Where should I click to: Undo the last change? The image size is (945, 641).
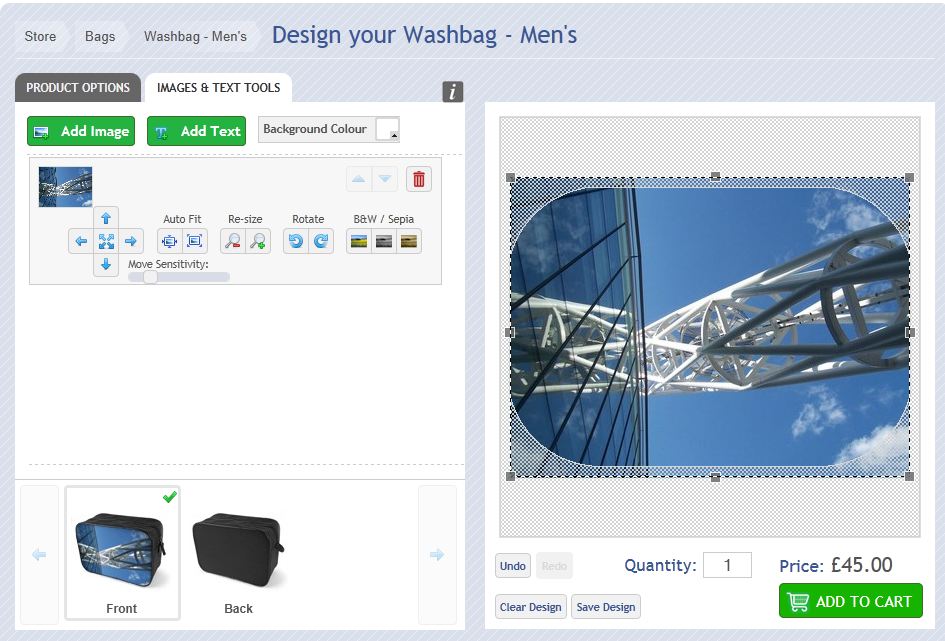pos(513,566)
